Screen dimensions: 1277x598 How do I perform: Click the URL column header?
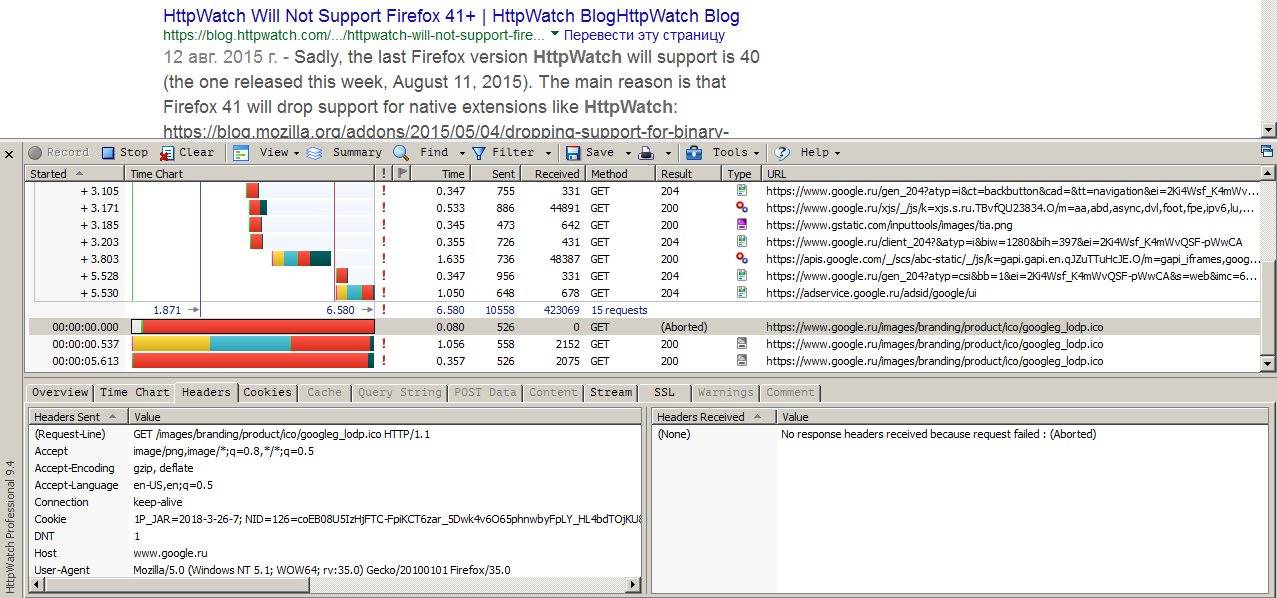tap(1010, 174)
